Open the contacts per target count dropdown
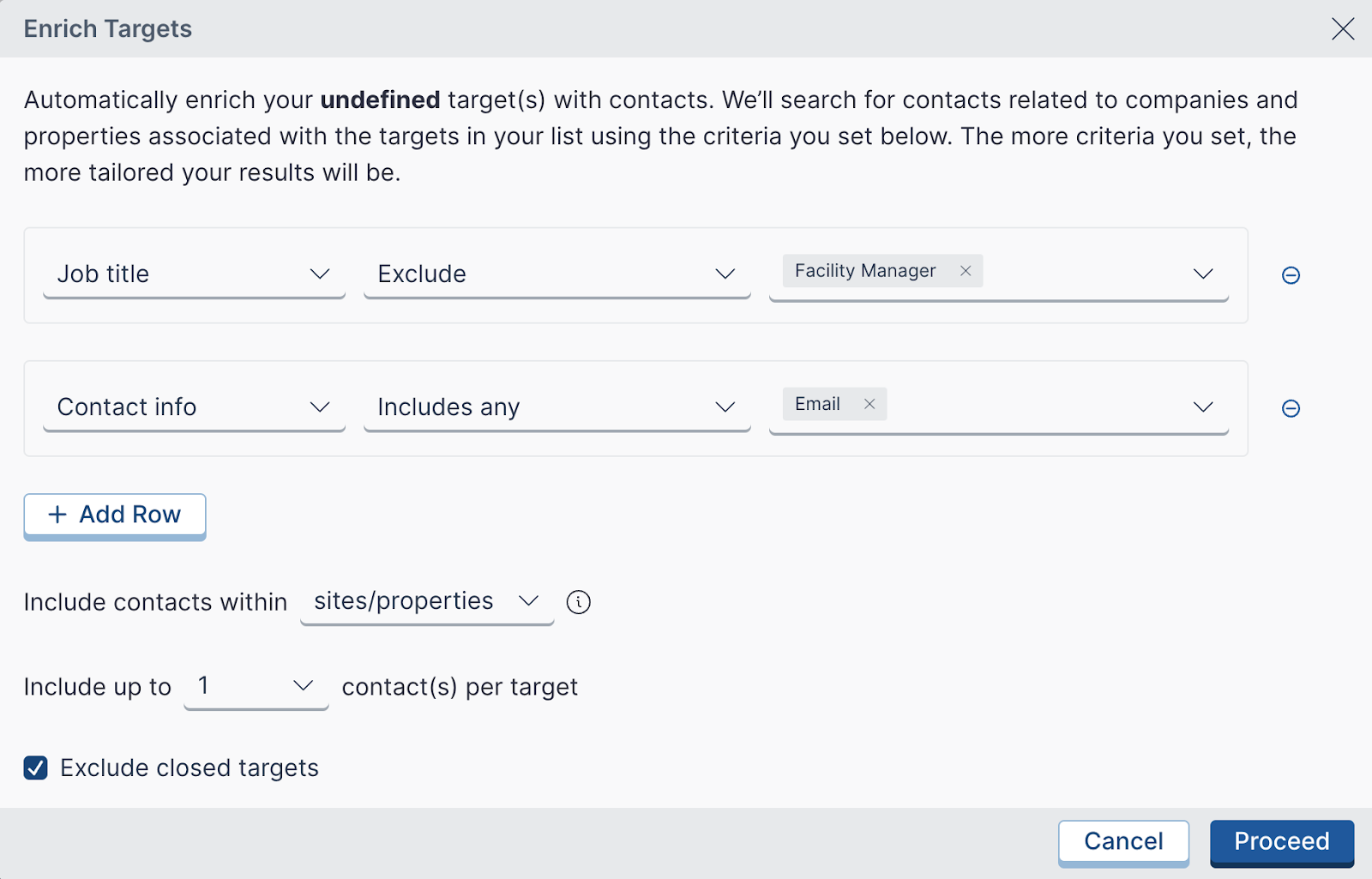The image size is (1372, 879). 256,686
